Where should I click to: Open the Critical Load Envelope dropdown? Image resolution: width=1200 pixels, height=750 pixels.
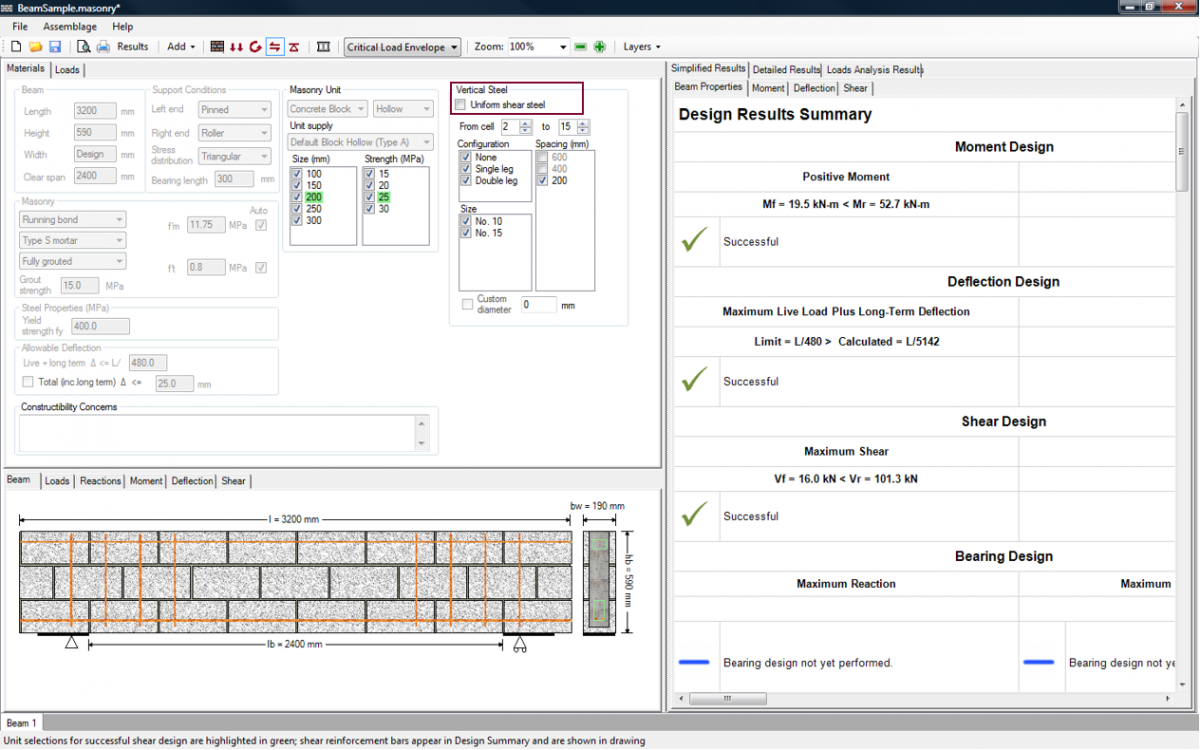[x=402, y=47]
